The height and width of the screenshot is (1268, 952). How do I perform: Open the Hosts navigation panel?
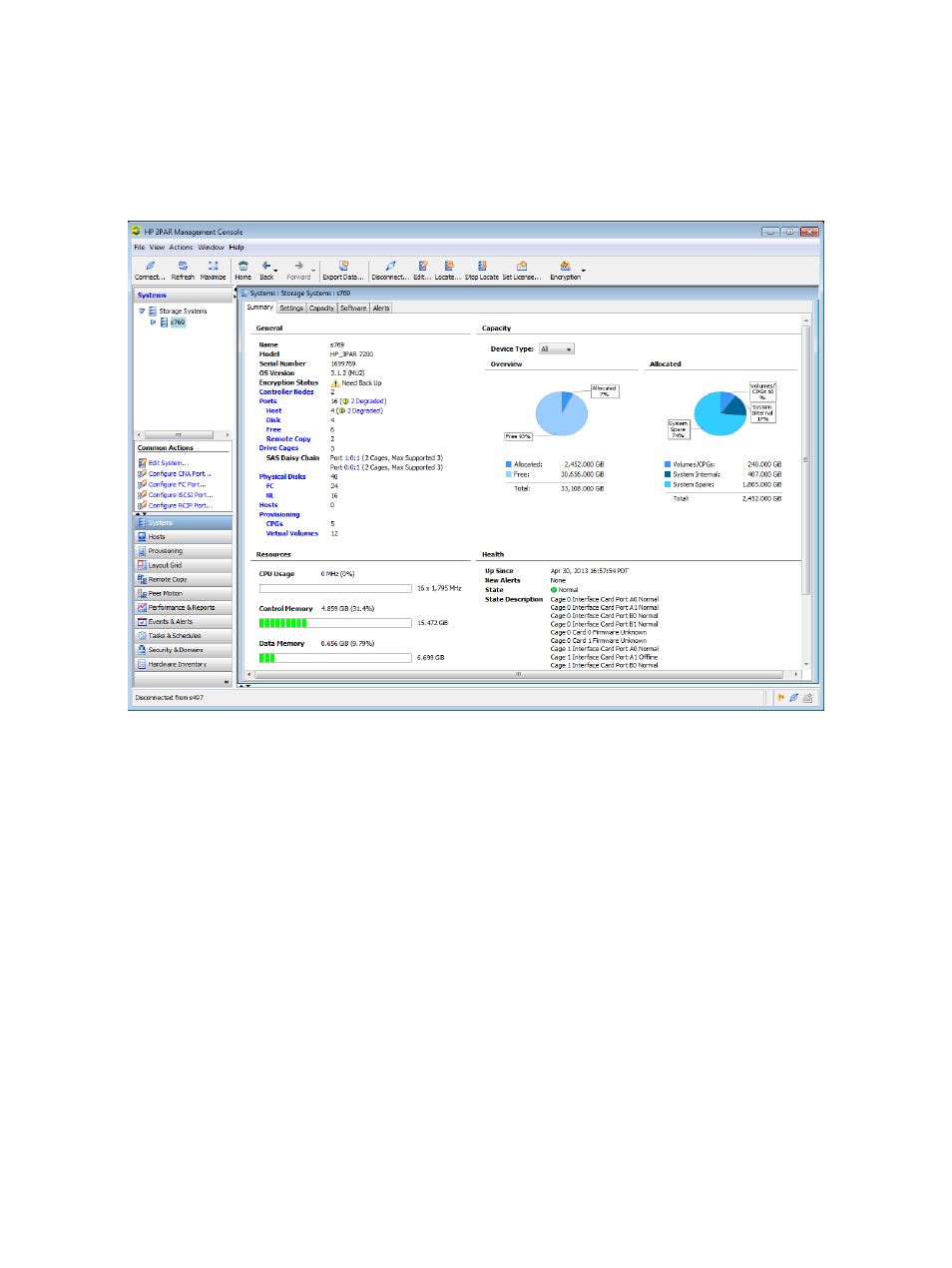pyautogui.click(x=184, y=537)
